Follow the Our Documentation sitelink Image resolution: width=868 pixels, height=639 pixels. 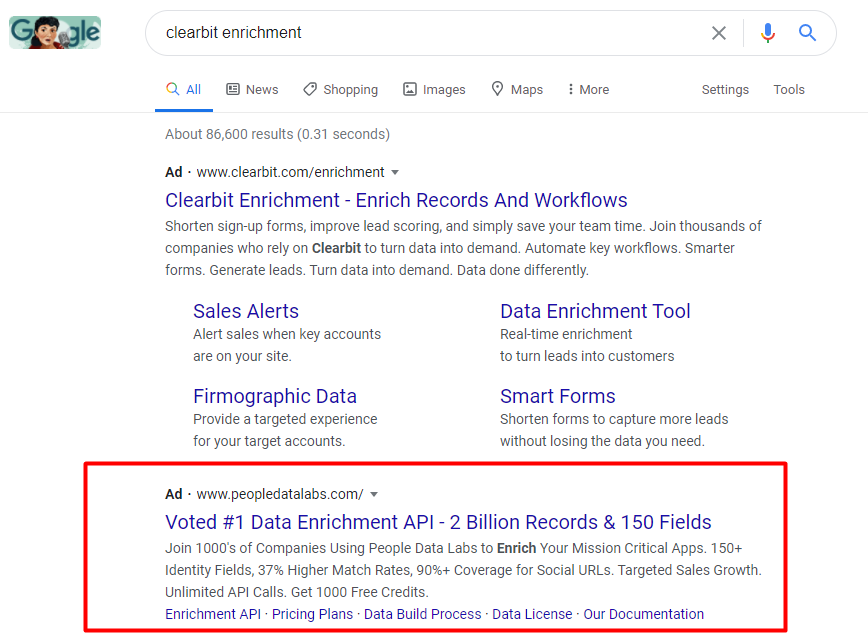[644, 614]
